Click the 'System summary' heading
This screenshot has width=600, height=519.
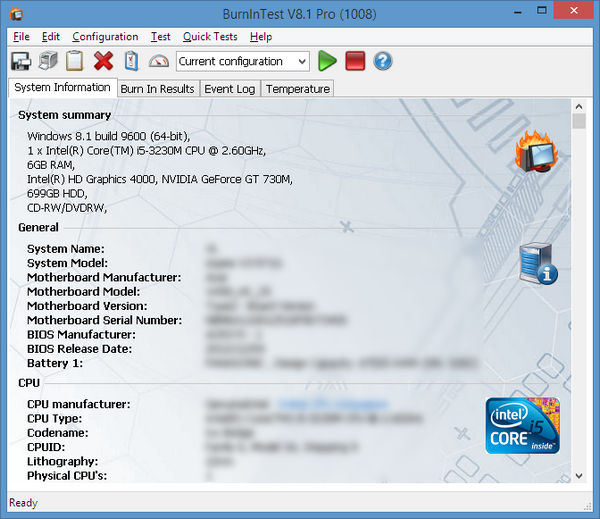coord(65,115)
